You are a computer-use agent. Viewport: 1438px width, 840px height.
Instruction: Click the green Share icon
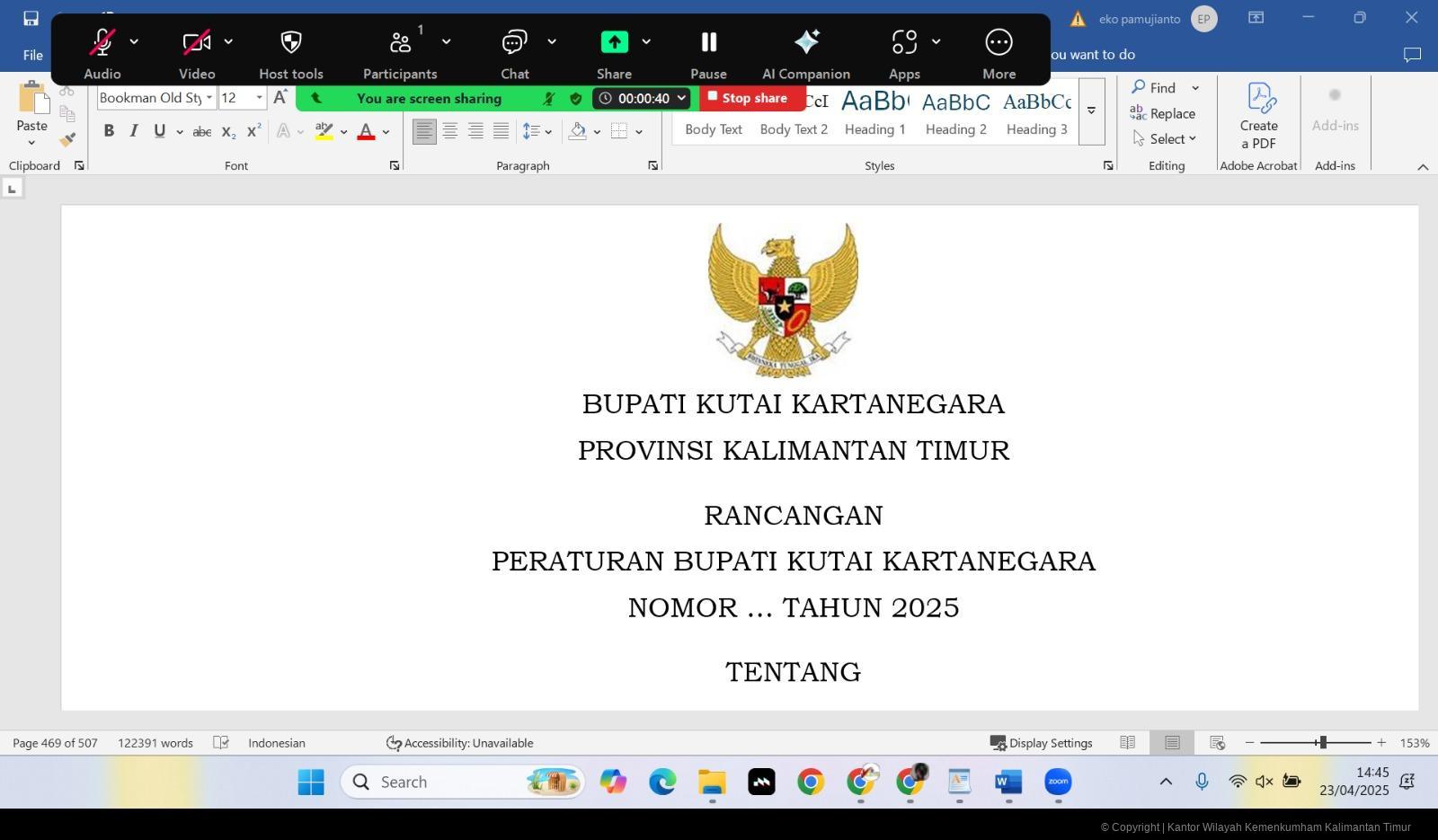coord(615,42)
